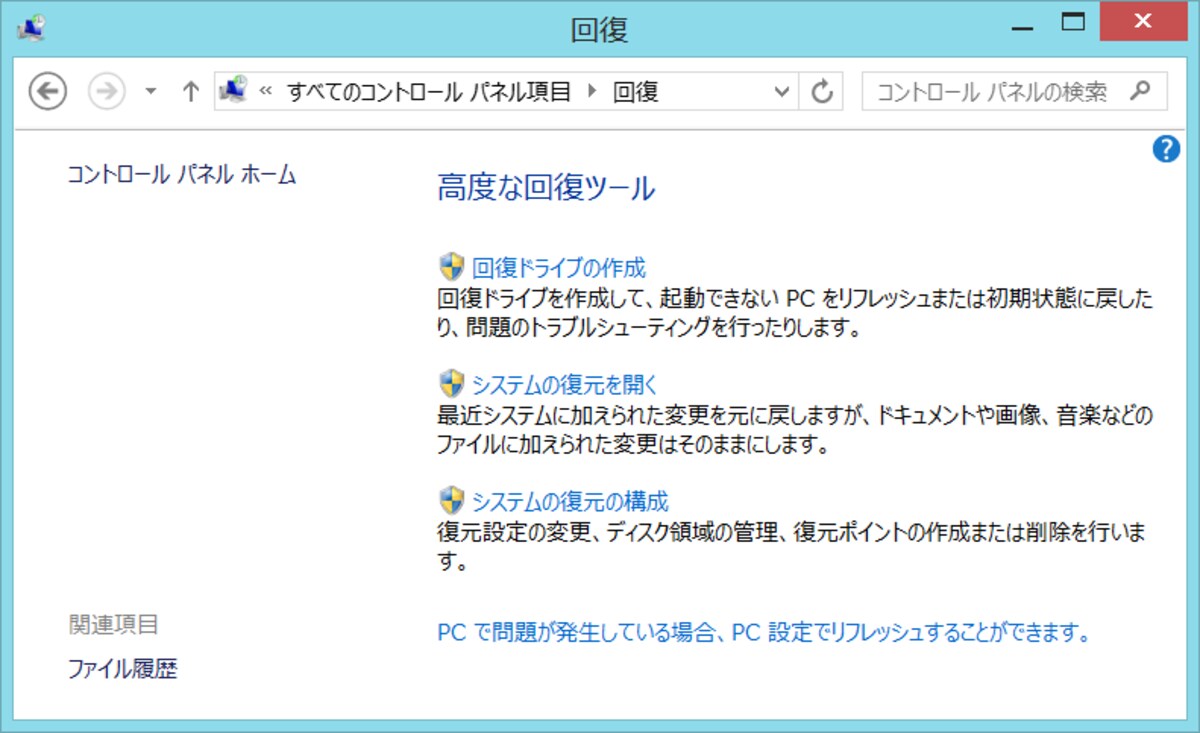Open ファイル履歴 under related items
Screen dimensions: 1200x733
coord(122,669)
